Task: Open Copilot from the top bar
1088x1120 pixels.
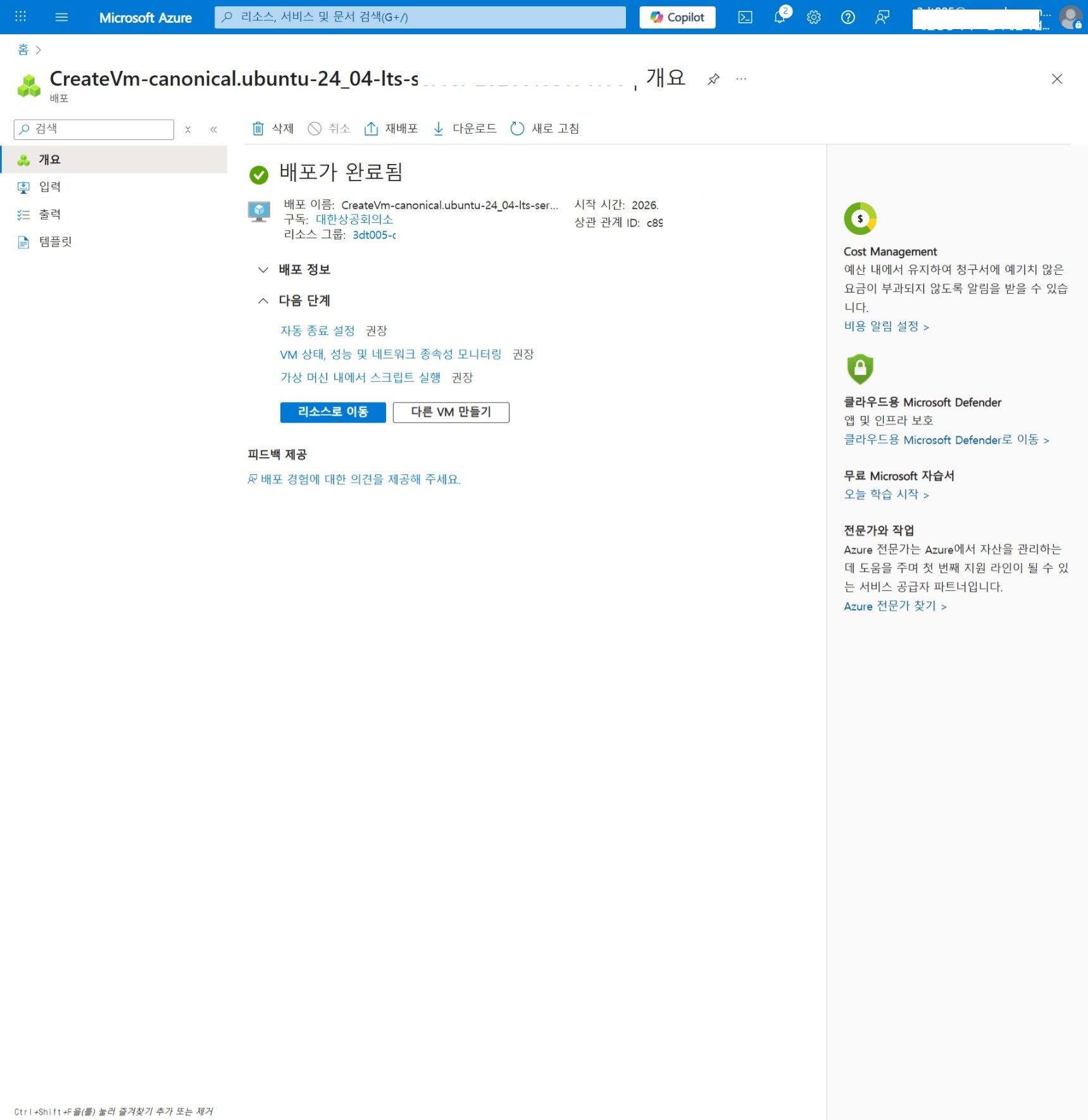Action: tap(677, 17)
